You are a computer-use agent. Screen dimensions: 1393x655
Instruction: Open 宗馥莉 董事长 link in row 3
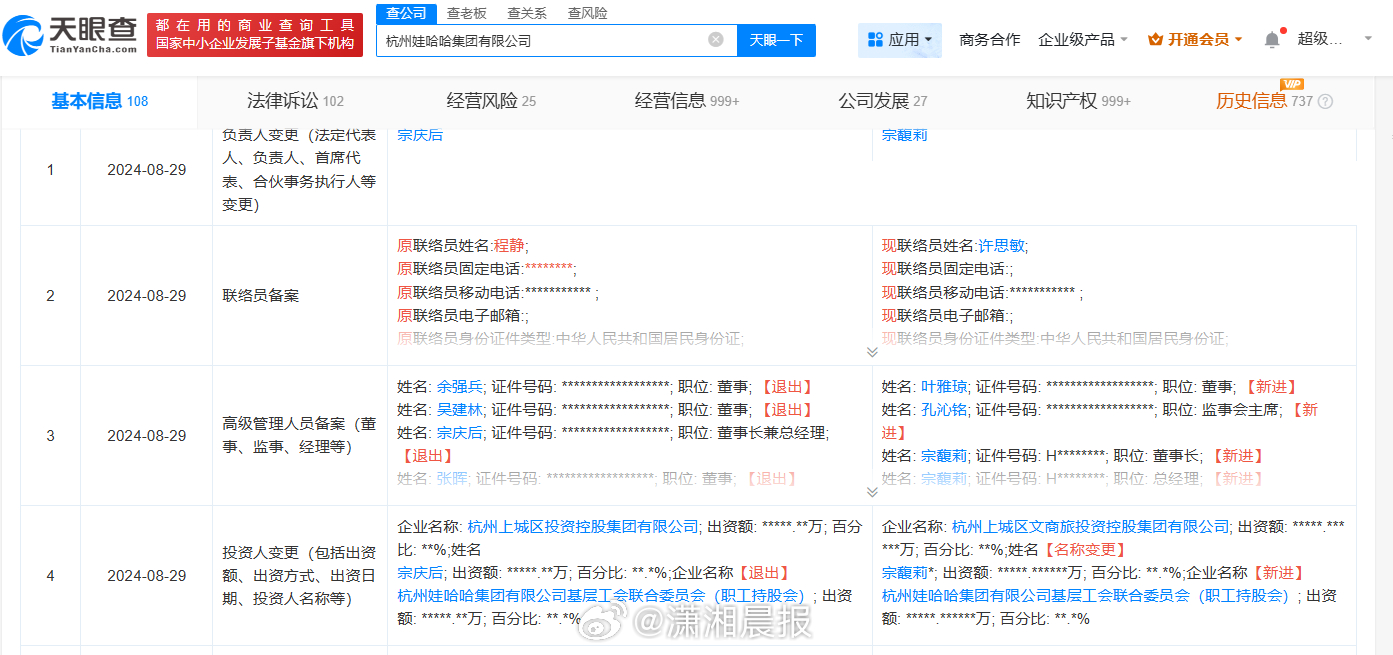[x=944, y=455]
